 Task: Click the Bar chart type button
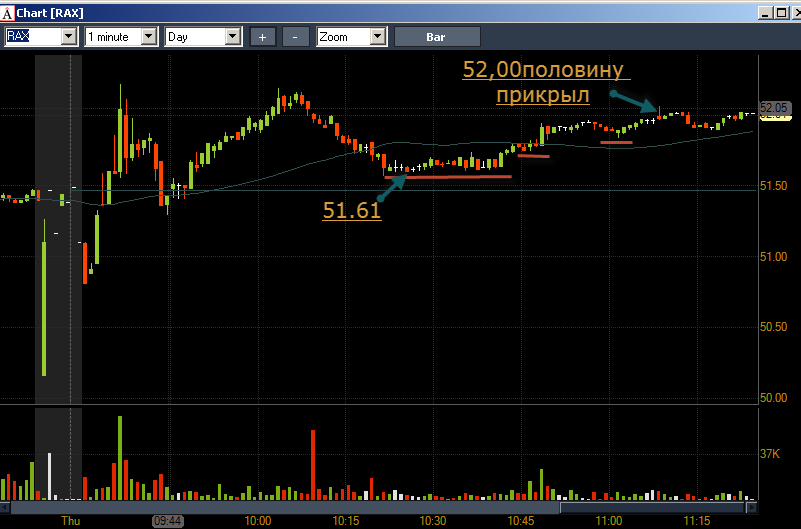coord(437,37)
